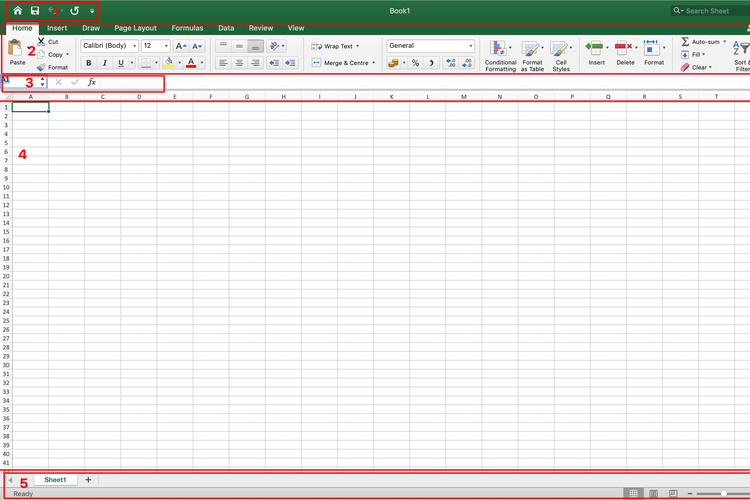Click the Insert cells icon
750x500 pixels.
[x=595, y=48]
